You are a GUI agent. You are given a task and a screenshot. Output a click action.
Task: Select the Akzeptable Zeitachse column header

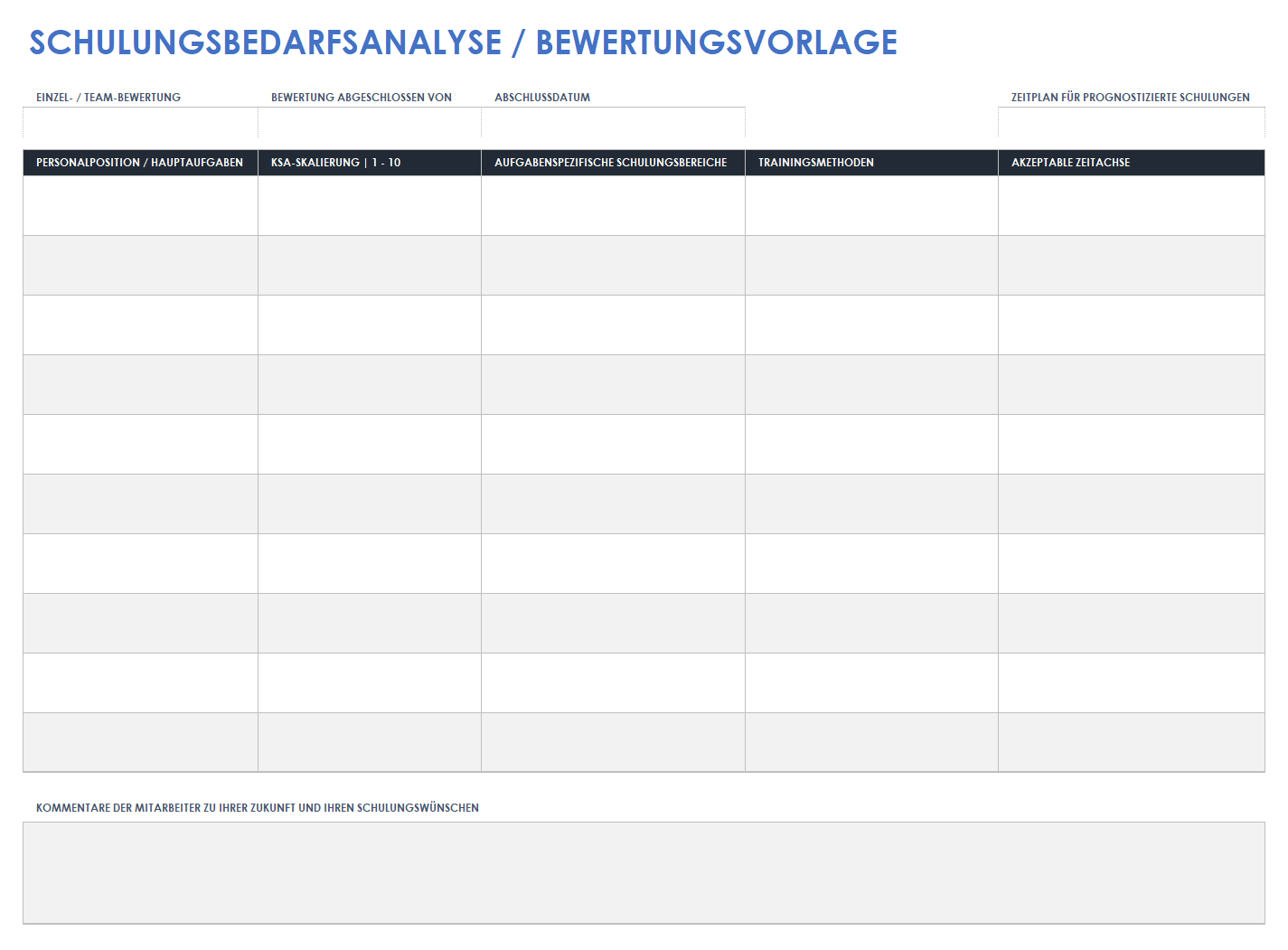click(1132, 163)
